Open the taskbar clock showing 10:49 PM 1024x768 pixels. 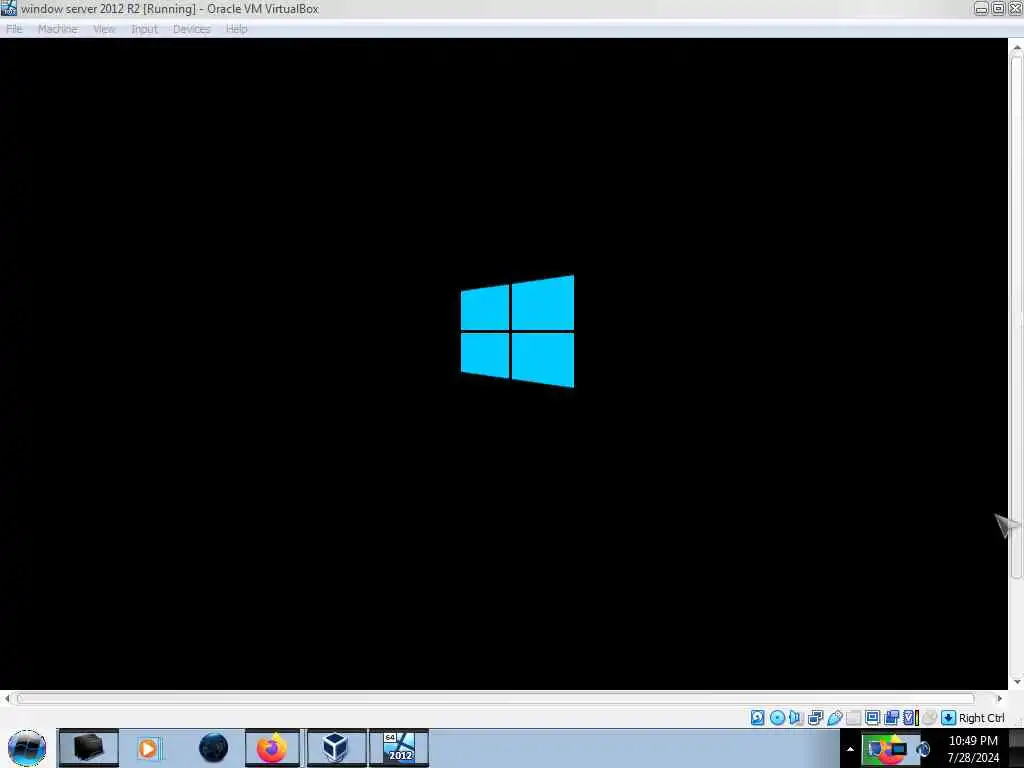(973, 749)
